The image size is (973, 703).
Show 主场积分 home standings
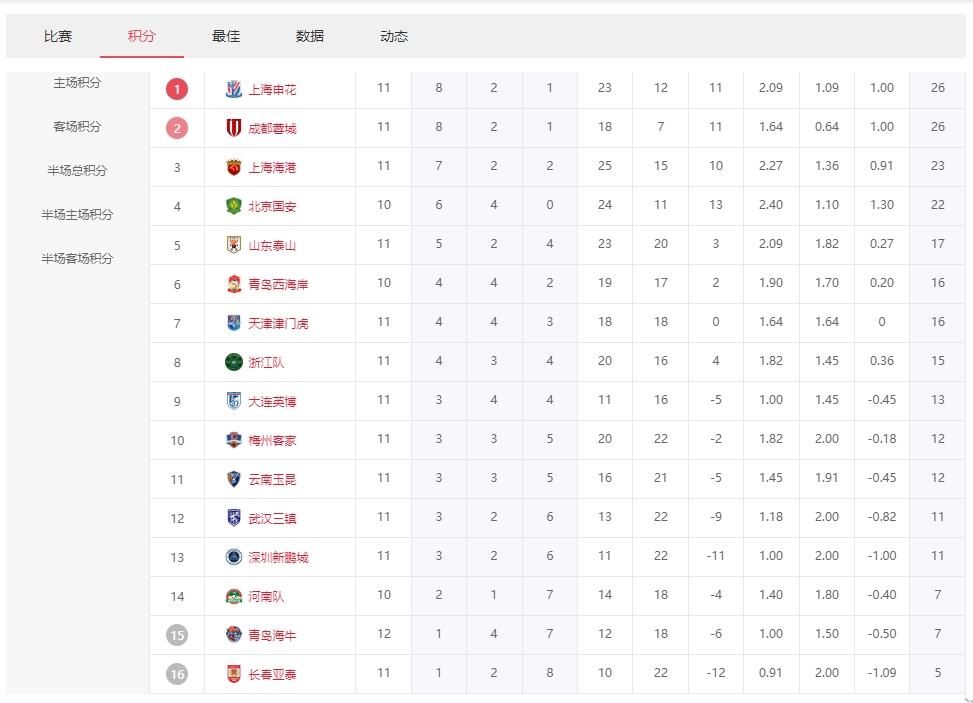[77, 83]
